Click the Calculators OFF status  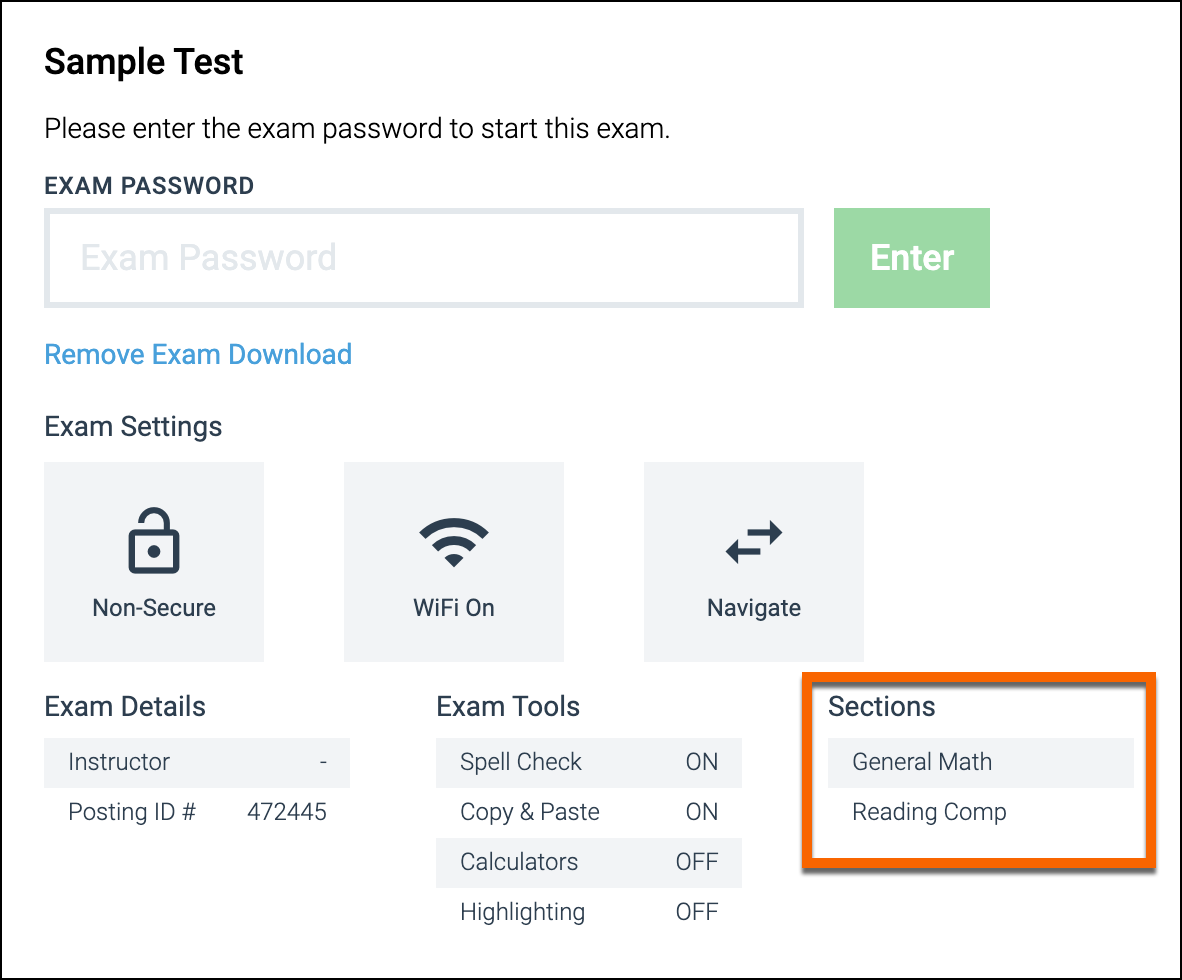(697, 862)
